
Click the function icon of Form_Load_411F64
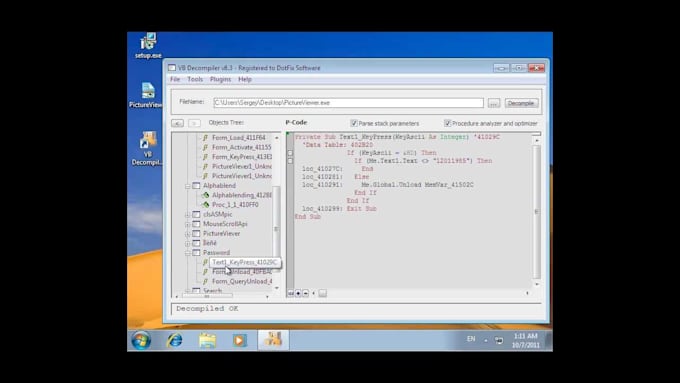tap(206, 137)
